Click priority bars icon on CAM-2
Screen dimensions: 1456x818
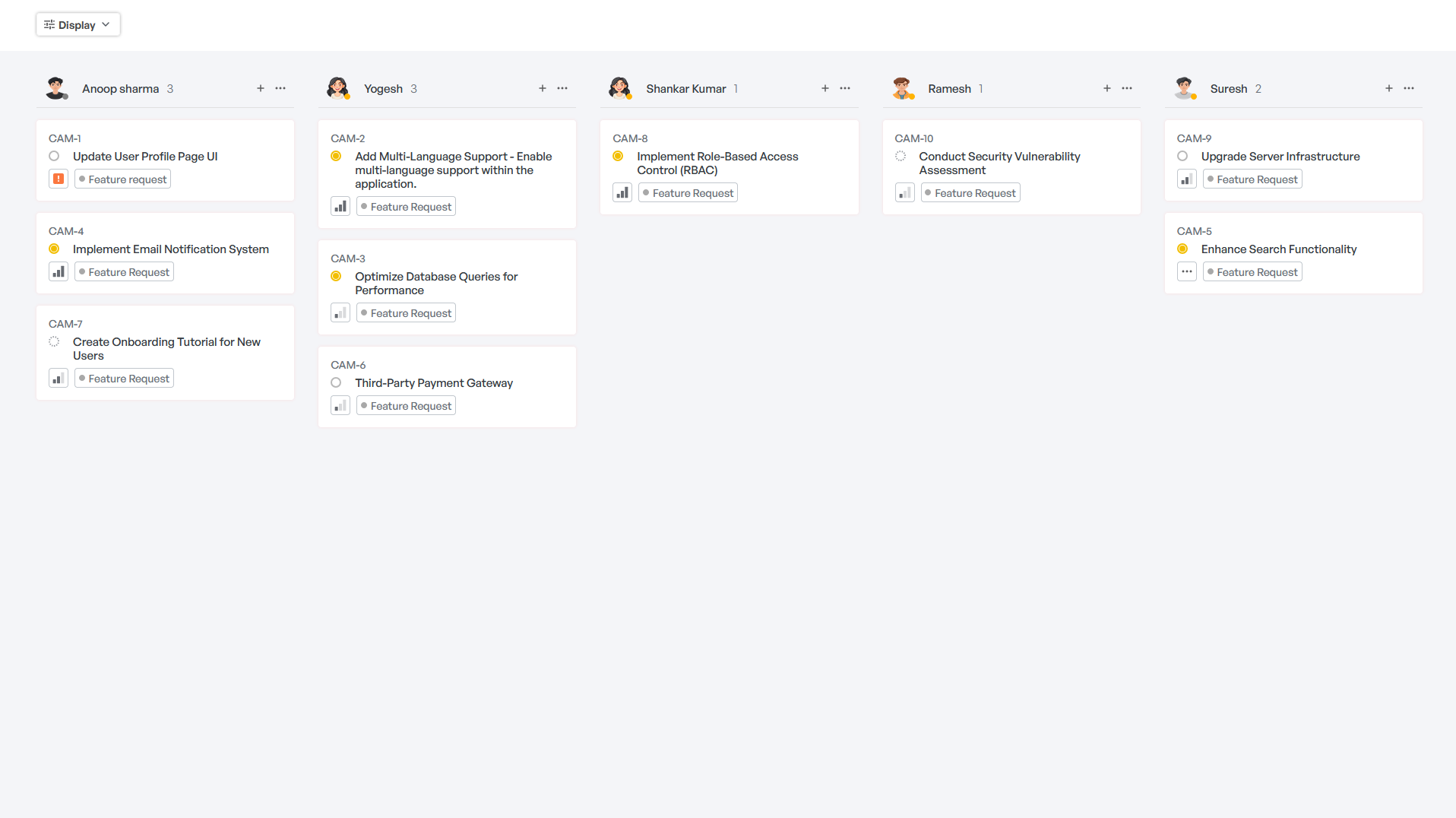[340, 205]
